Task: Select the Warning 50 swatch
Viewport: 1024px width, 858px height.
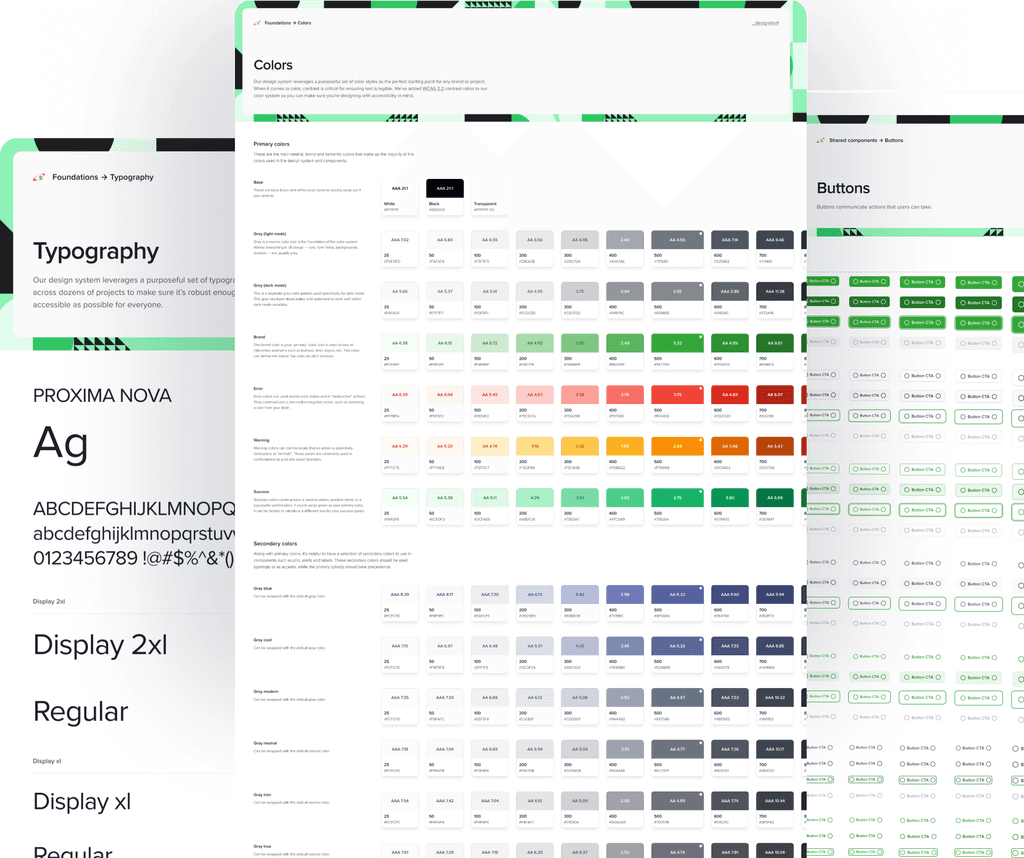Action: pyautogui.click(x=445, y=454)
